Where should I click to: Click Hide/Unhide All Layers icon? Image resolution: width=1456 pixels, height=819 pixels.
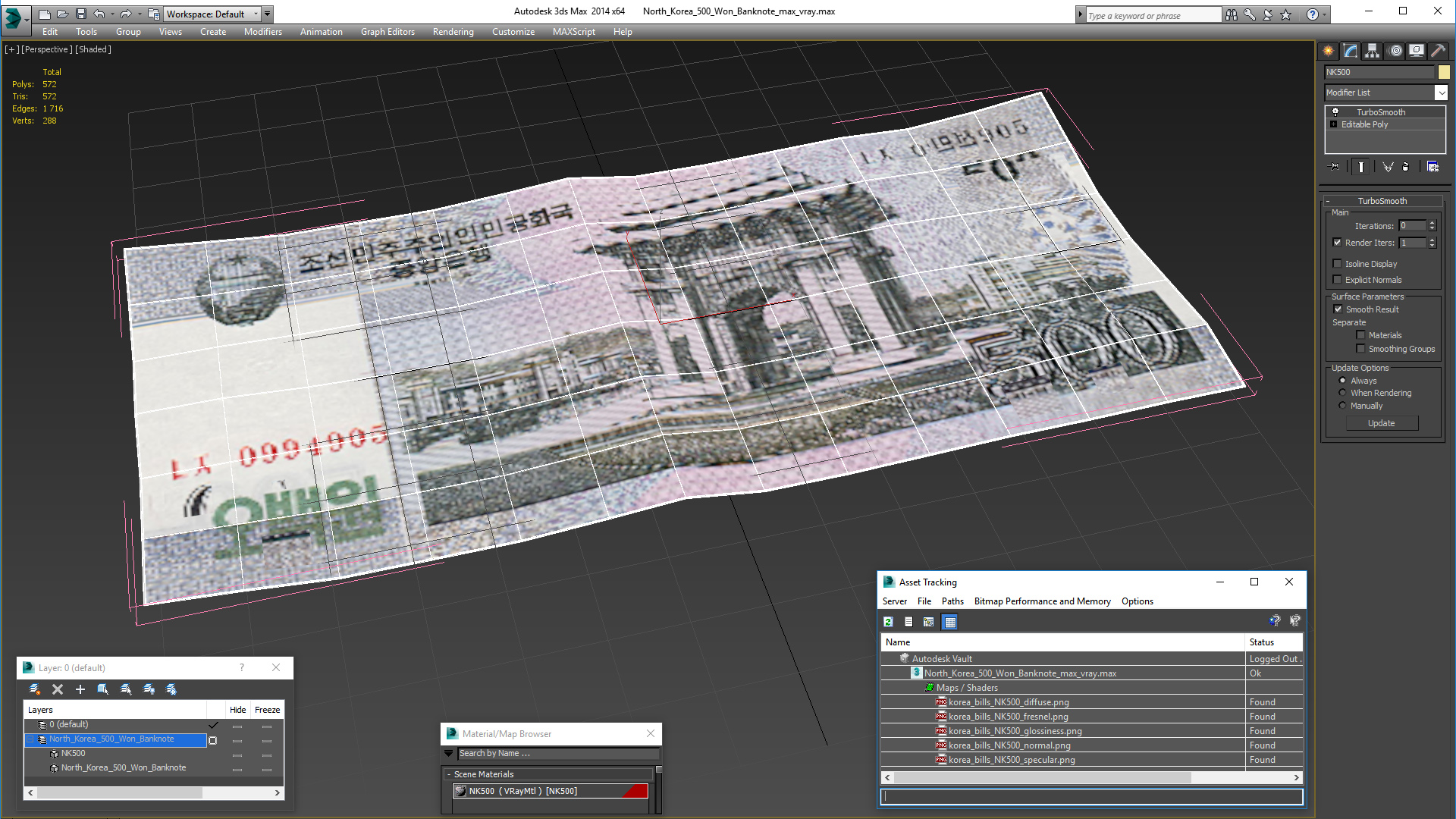click(x=149, y=689)
